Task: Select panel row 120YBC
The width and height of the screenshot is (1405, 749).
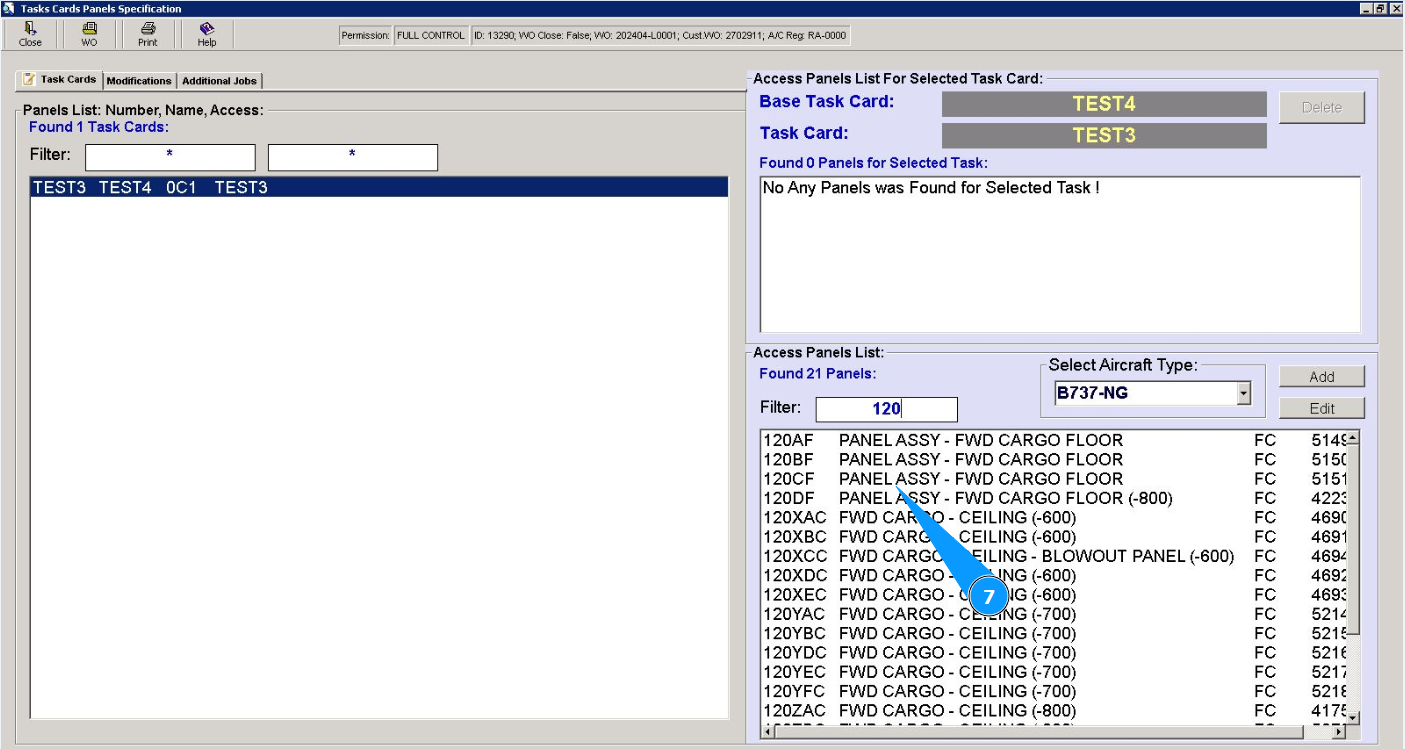Action: coord(1053,634)
